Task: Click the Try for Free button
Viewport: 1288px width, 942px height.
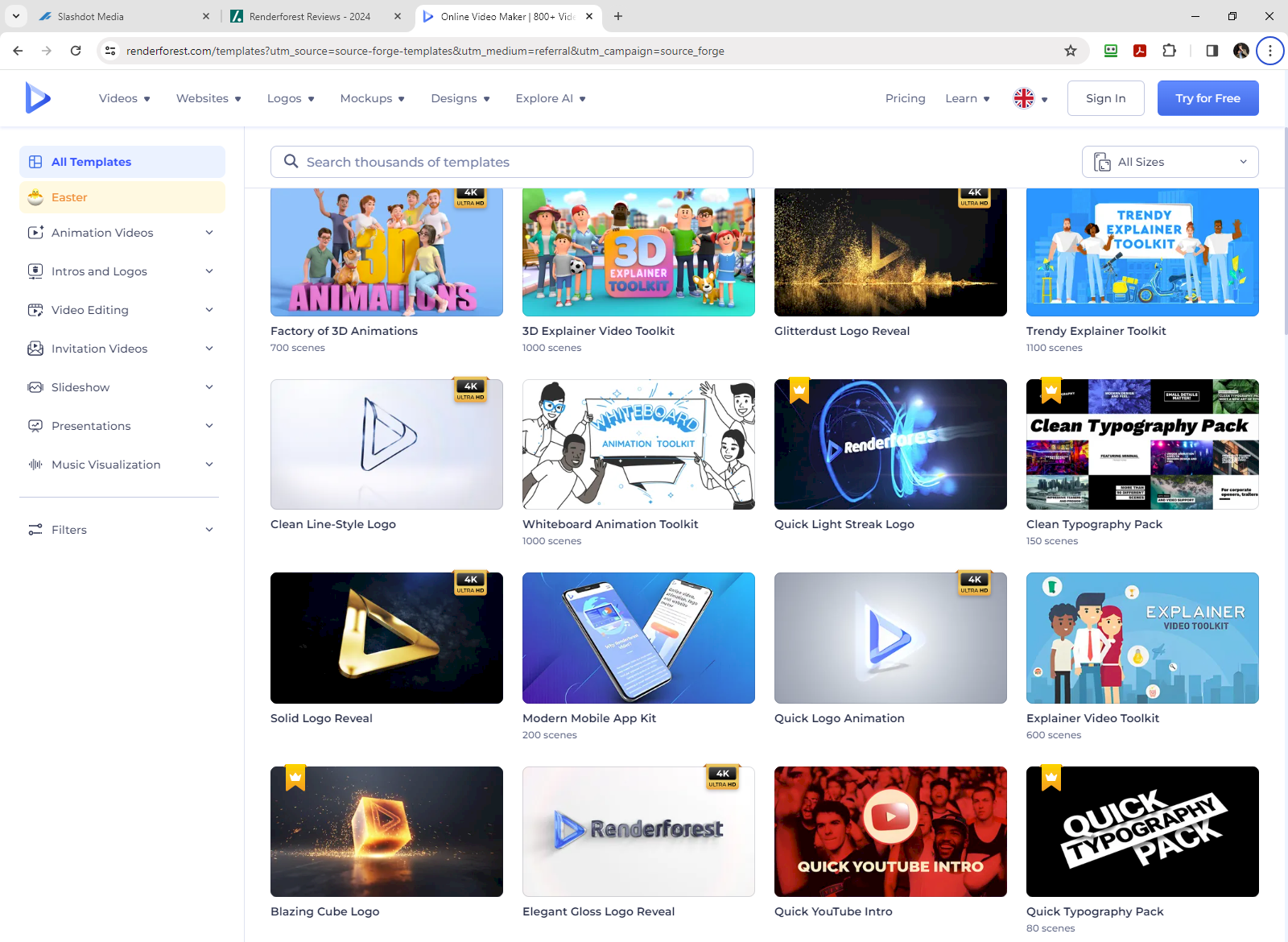Action: [1207, 97]
